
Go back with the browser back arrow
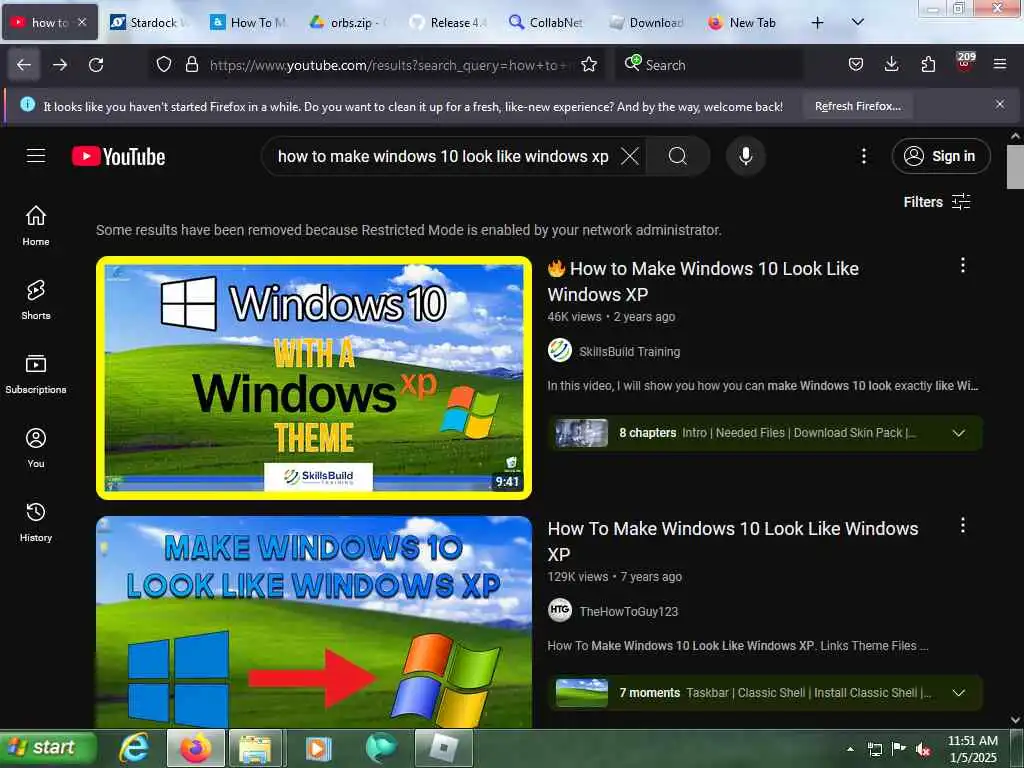(x=24, y=65)
